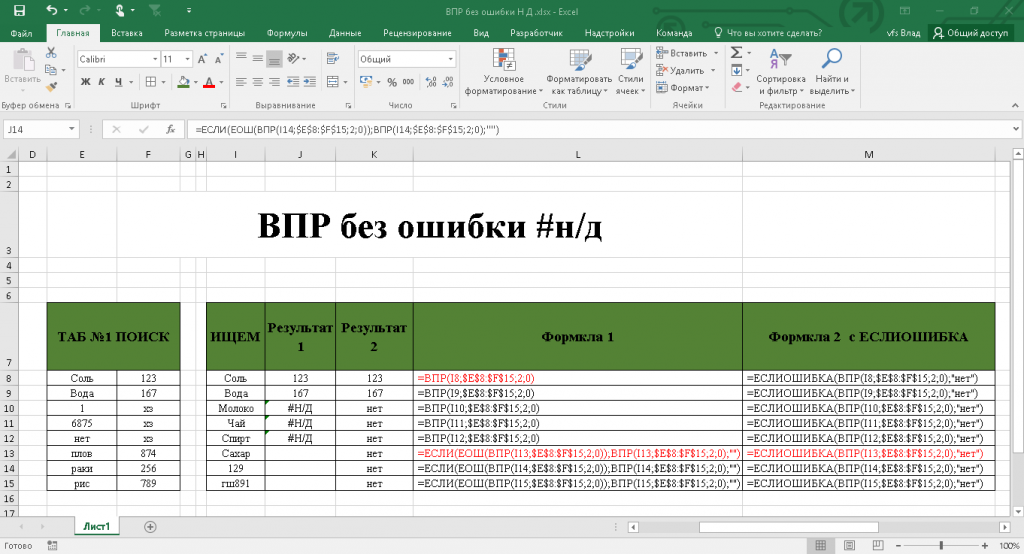The width and height of the screenshot is (1024, 554).
Task: Open Сортировка и фильтр menu
Action: [x=781, y=72]
